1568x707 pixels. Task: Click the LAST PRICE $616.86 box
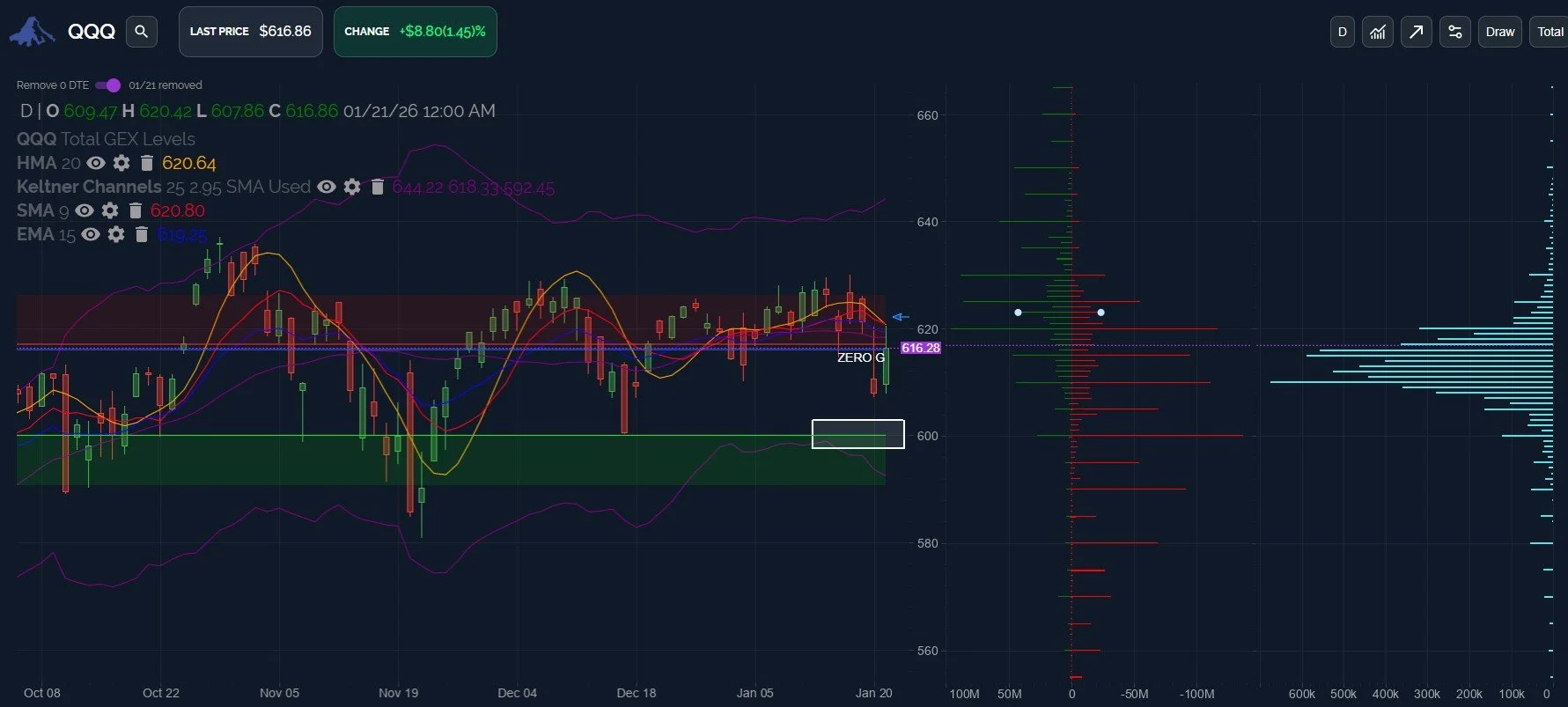pyautogui.click(x=251, y=32)
